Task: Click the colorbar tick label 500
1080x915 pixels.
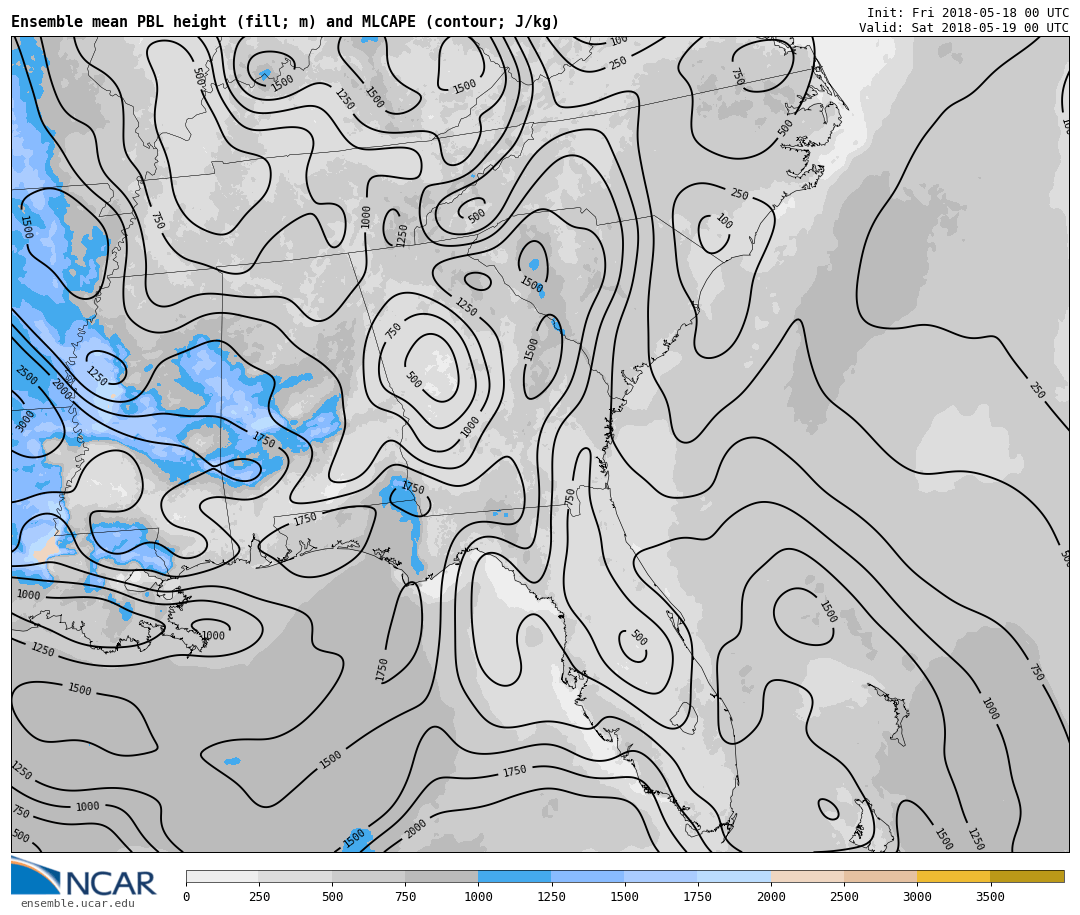Action: (332, 896)
